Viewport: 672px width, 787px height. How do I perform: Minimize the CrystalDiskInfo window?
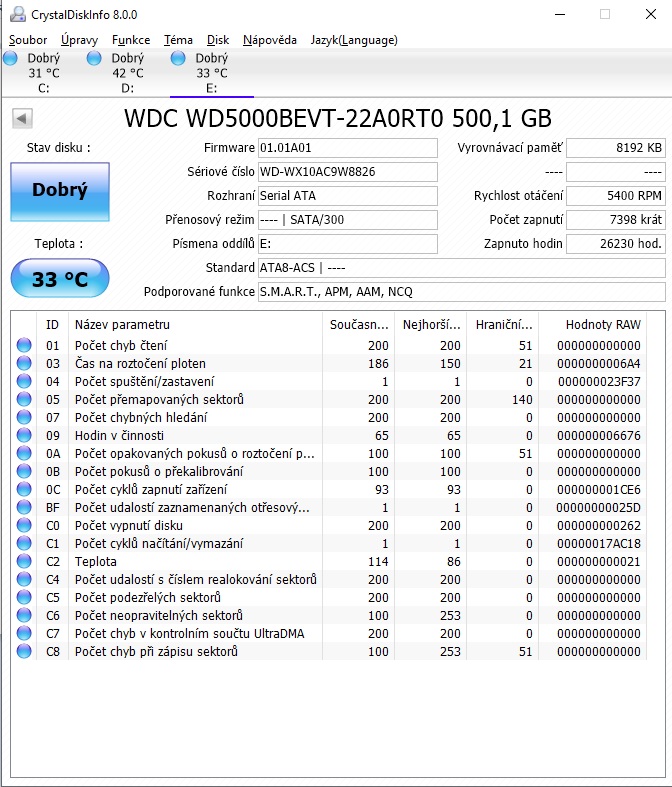pyautogui.click(x=560, y=15)
